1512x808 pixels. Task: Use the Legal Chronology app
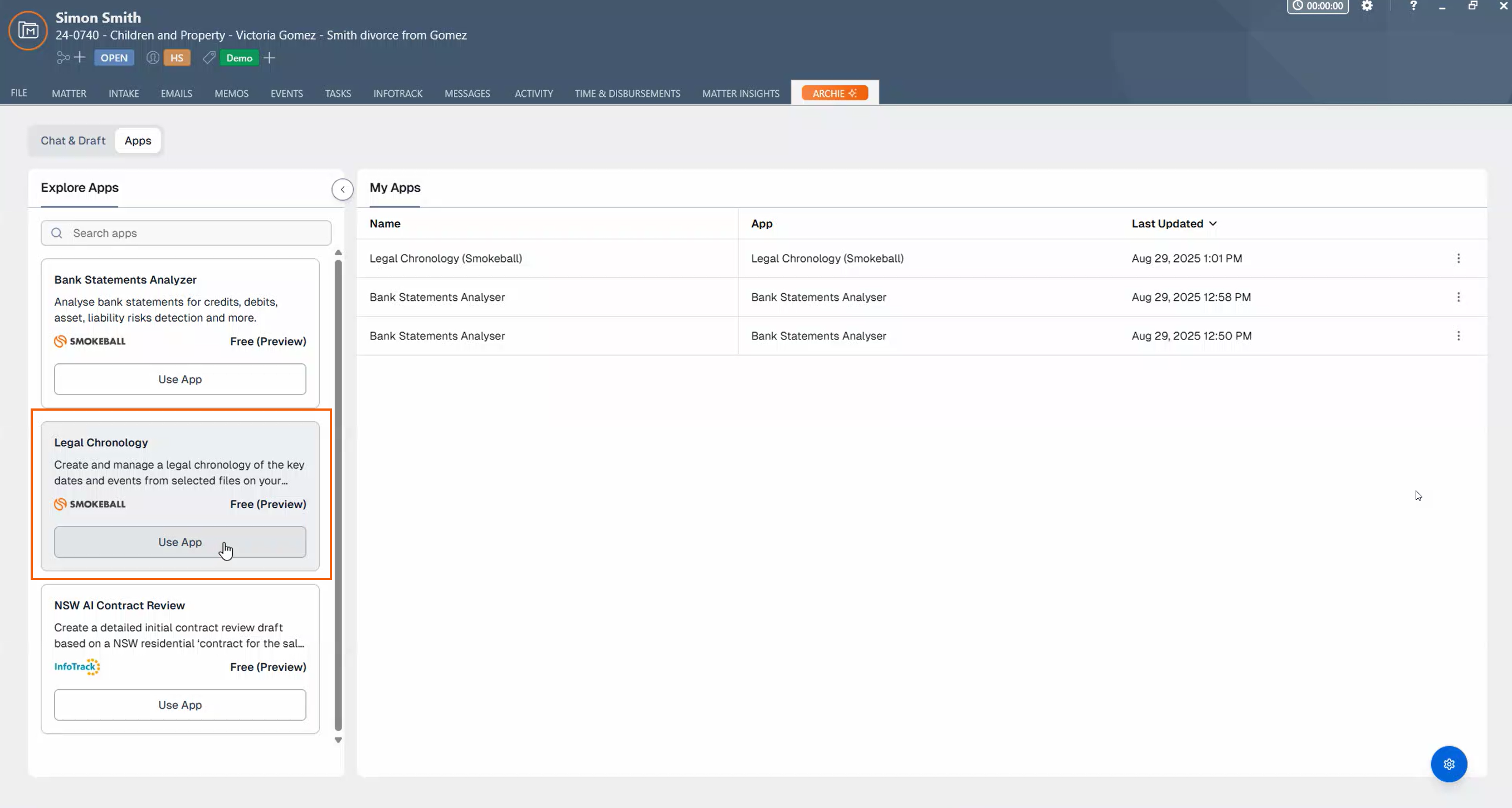180,542
